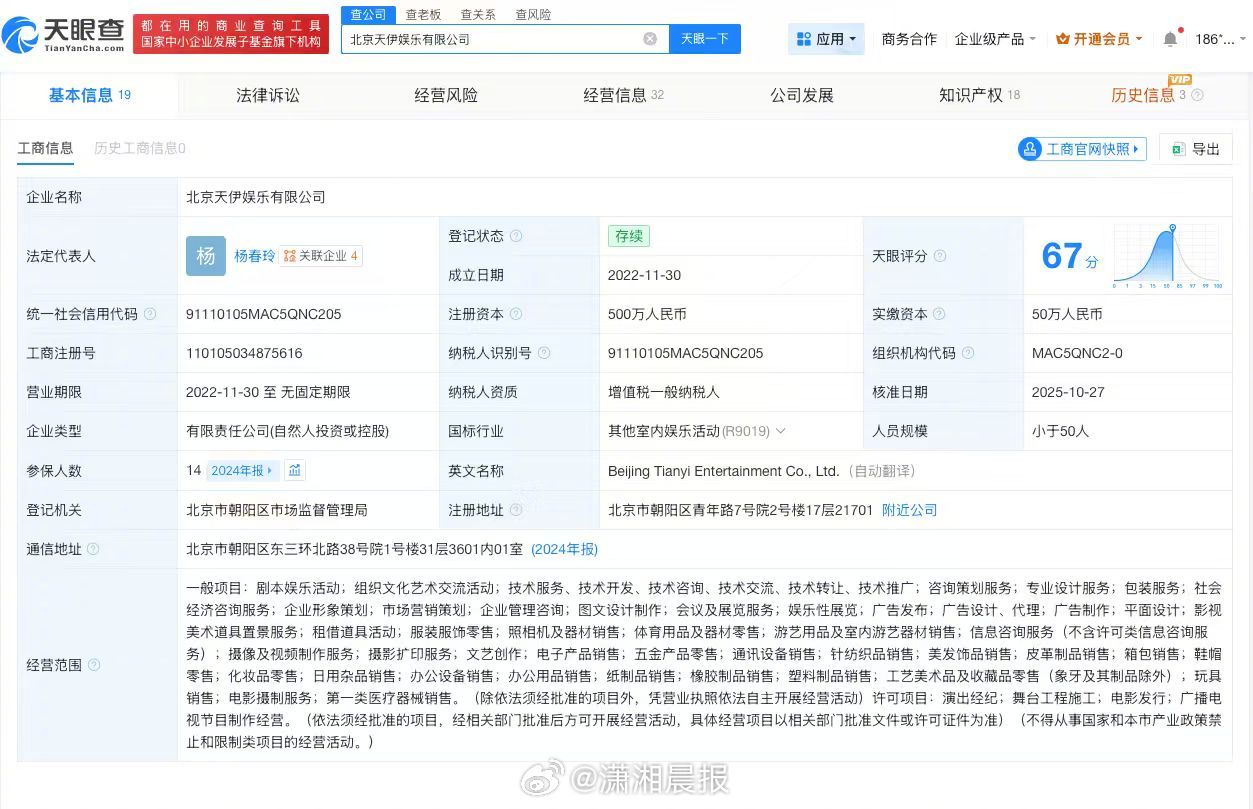Screen dimensions: 1253x809
Task: Open the account menu 186*
Action: [1221, 39]
